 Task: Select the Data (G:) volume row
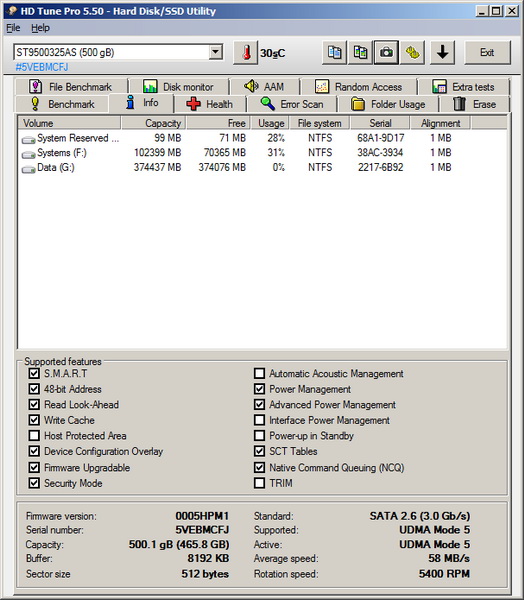(262, 168)
